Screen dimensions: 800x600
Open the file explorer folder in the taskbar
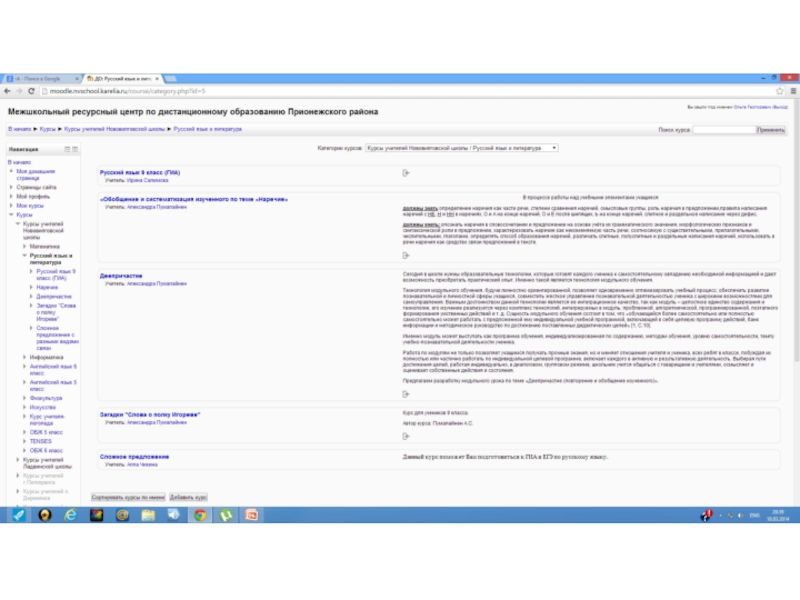pos(148,515)
